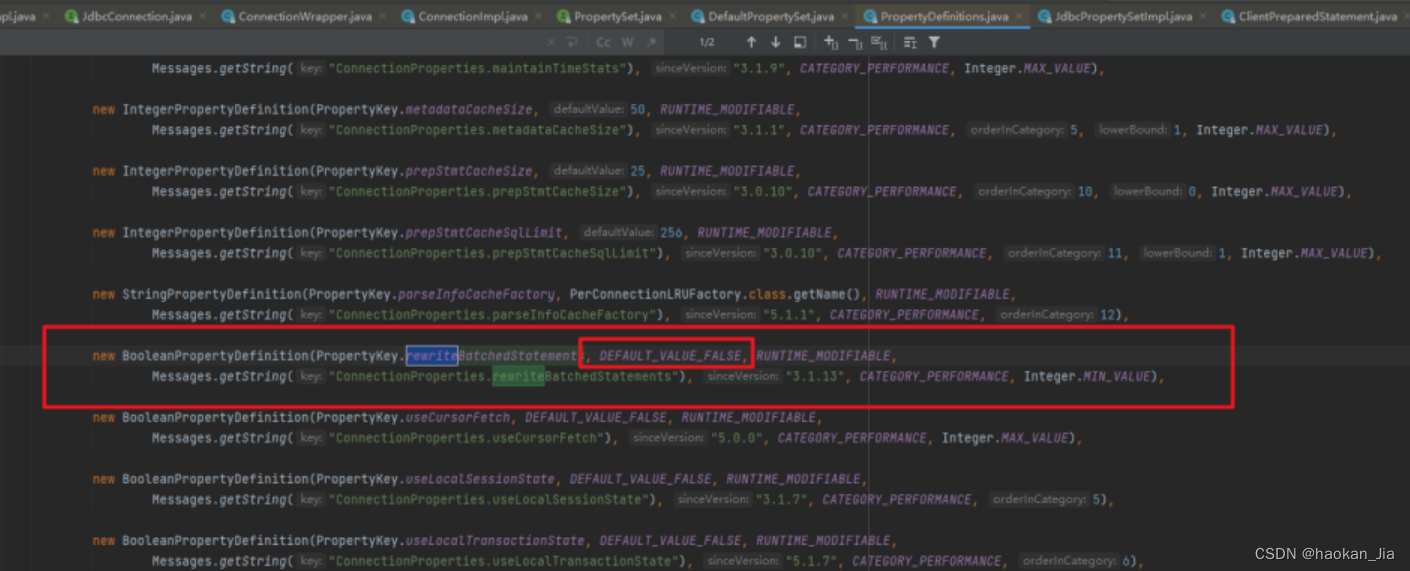This screenshot has height=571, width=1410.
Task: Close the PropertyDefinitions.java tab
Action: click(1018, 17)
